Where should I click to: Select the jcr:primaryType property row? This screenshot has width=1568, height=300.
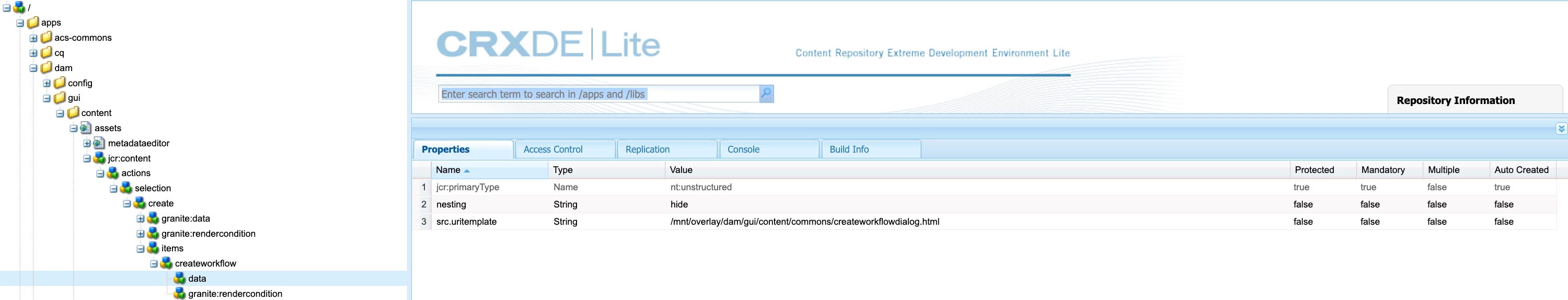click(x=984, y=188)
